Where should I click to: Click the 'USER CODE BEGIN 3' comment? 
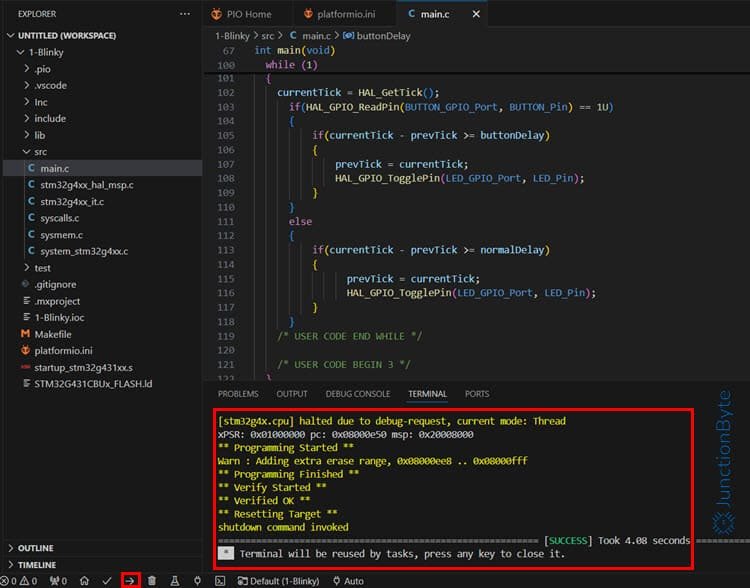pyautogui.click(x=344, y=365)
